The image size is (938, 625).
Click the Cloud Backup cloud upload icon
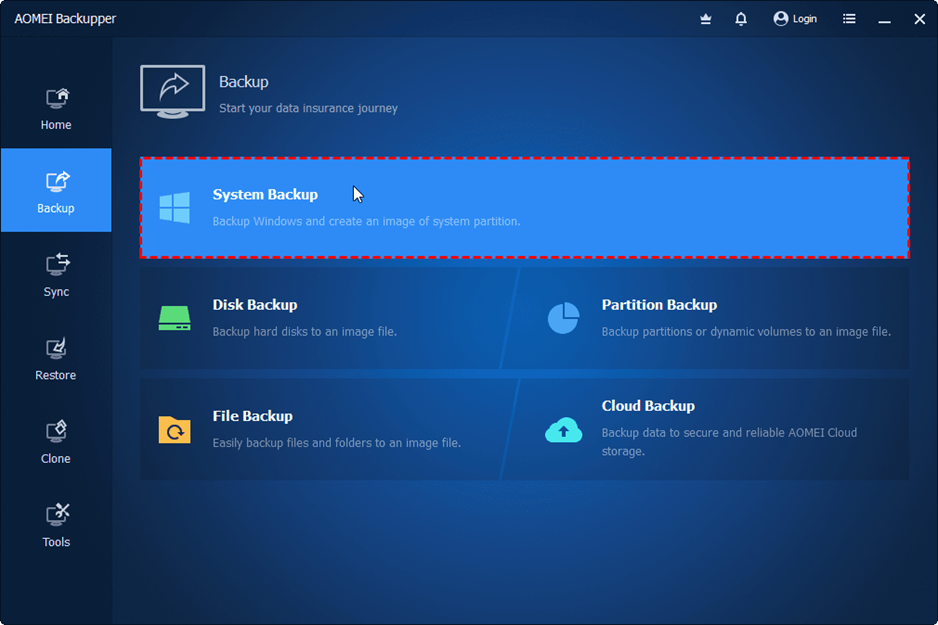(x=563, y=429)
